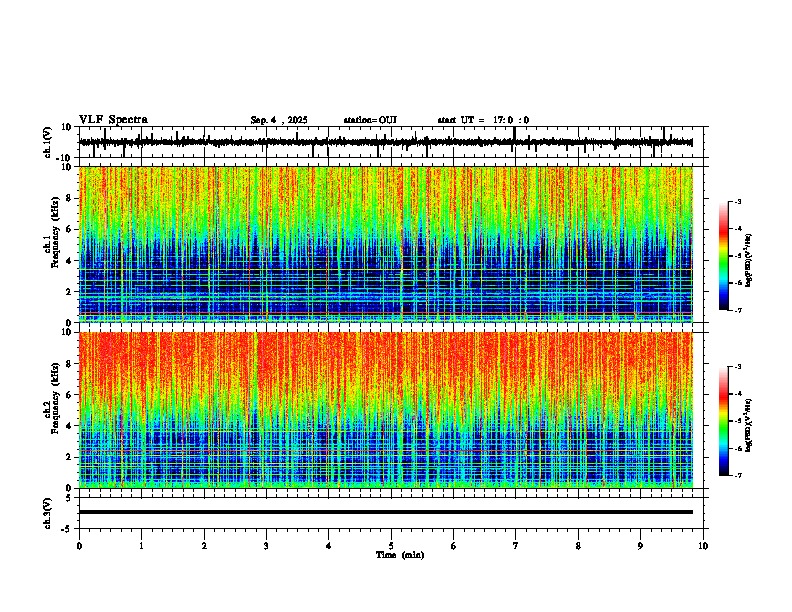Click the "VLF Spectra" plot title

coord(113,120)
